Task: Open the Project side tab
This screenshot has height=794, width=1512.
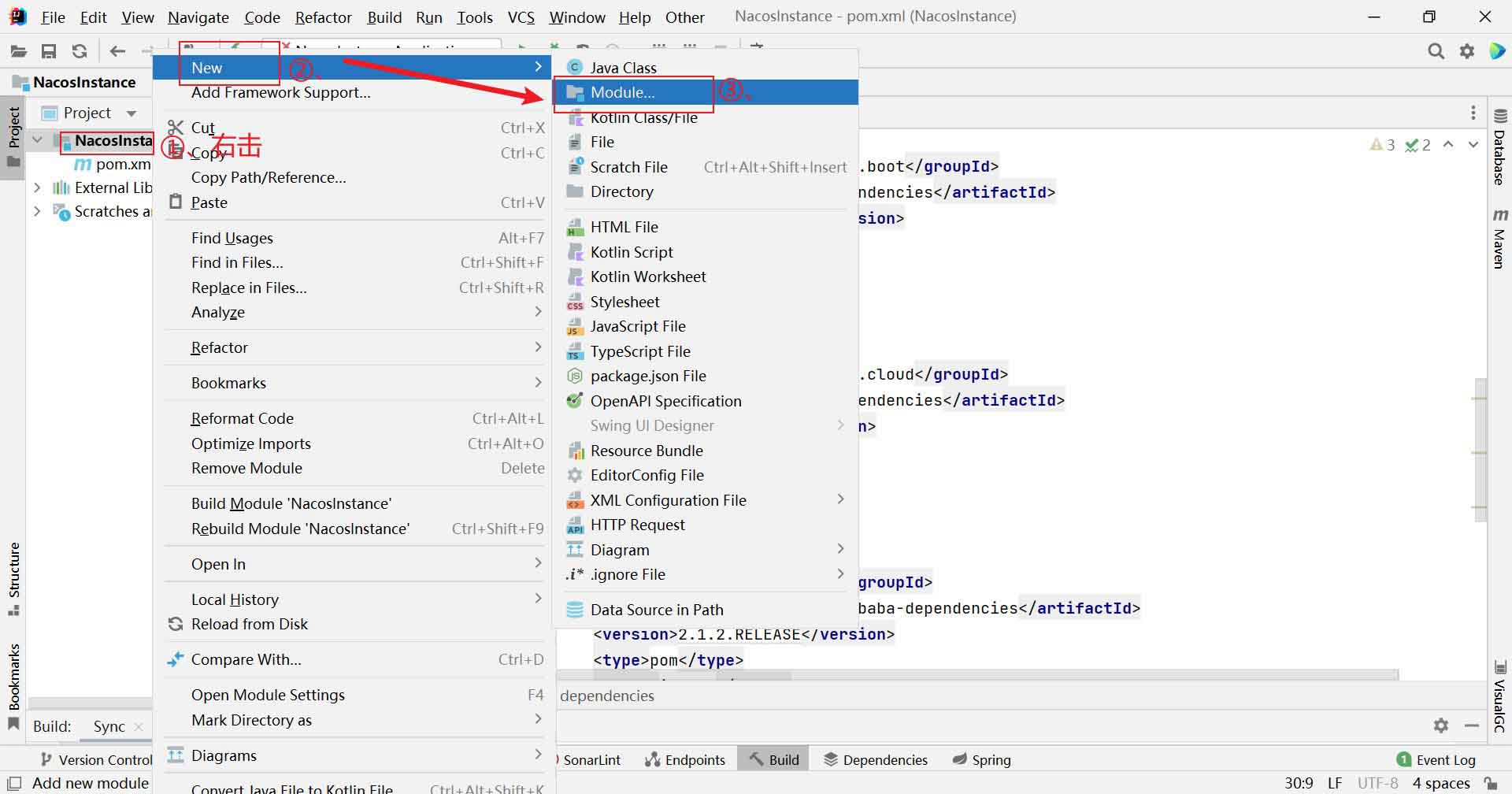Action: [13, 138]
